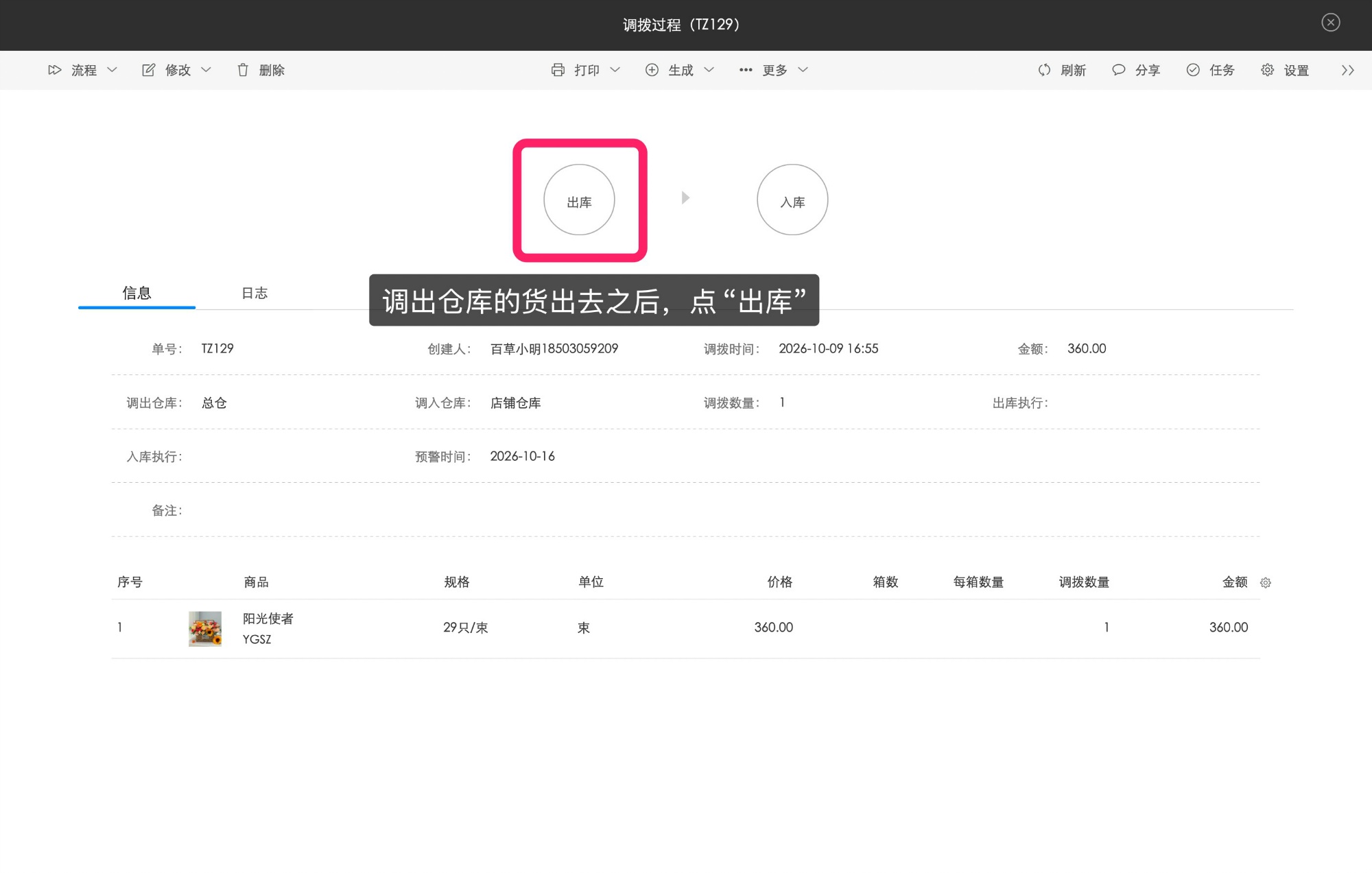Viewport: 1372px width, 873px height.
Task: Click the 入库 circle step button
Action: coord(792,200)
